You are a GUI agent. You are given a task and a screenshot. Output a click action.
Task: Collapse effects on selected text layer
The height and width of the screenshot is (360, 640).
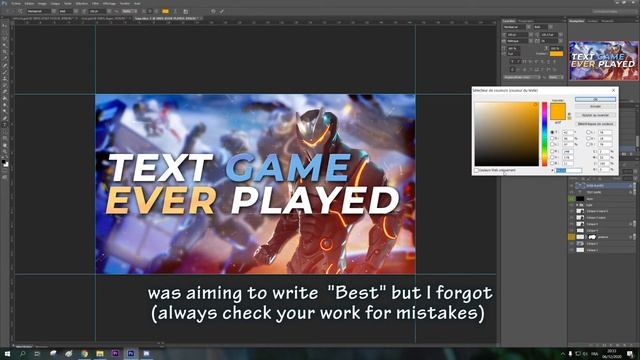coord(635,185)
